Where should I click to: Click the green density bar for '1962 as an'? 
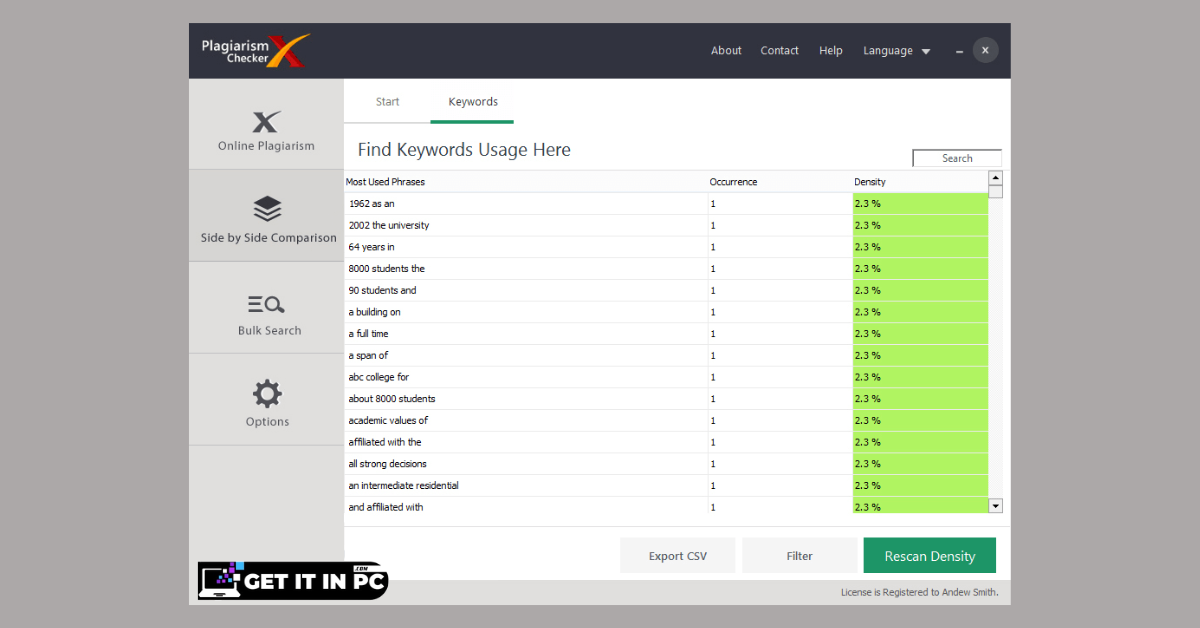[920, 204]
